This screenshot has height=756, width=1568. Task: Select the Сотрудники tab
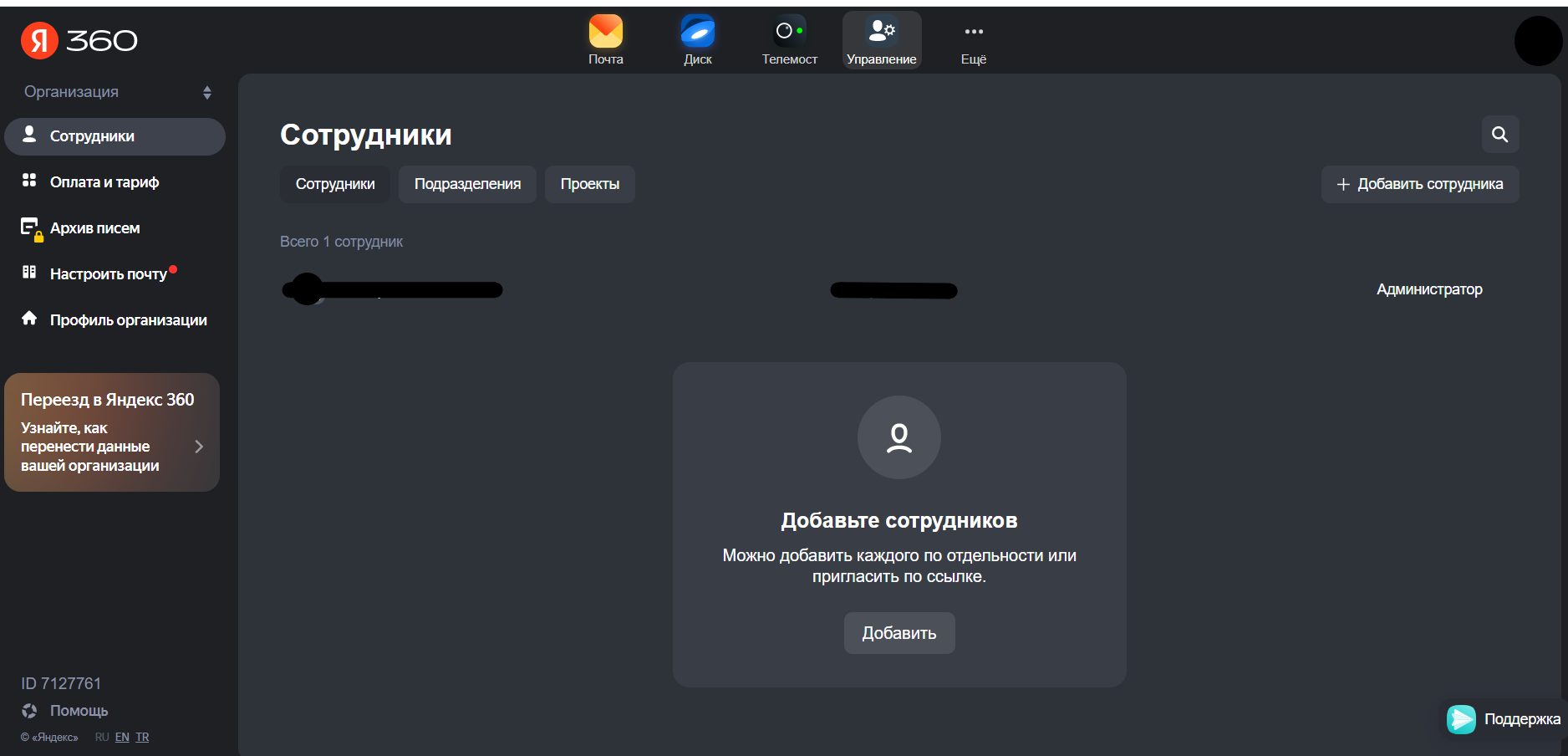coord(335,184)
